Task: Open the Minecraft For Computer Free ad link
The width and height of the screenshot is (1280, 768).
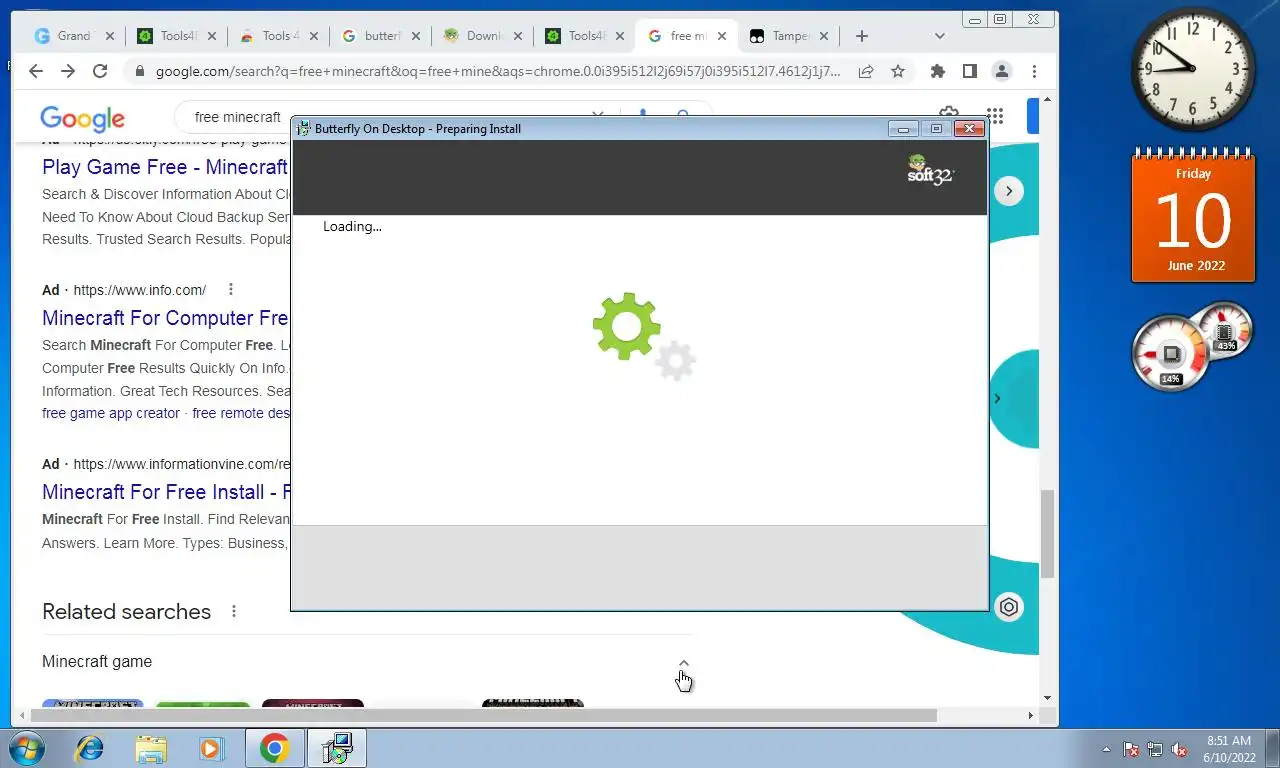Action: click(165, 318)
